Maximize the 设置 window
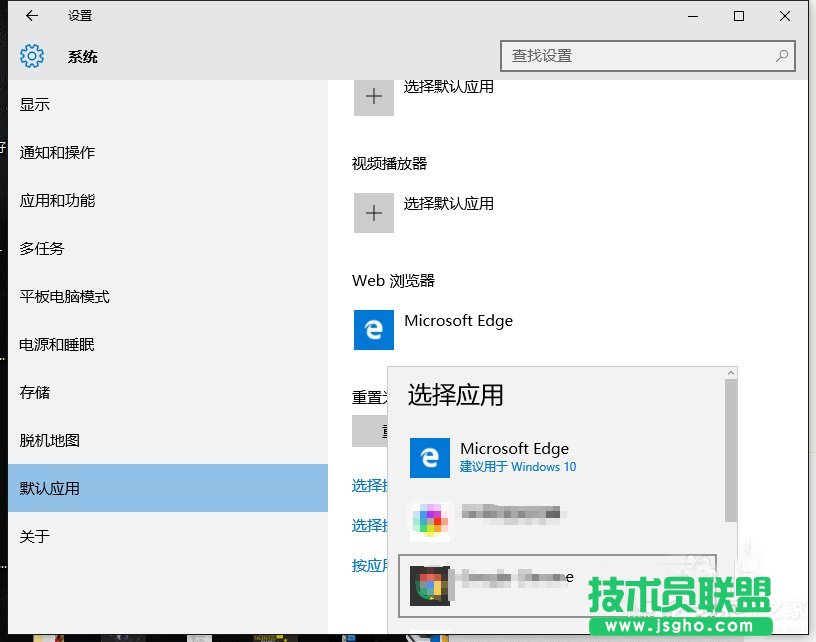Screen dimensions: 816x642 738,16
